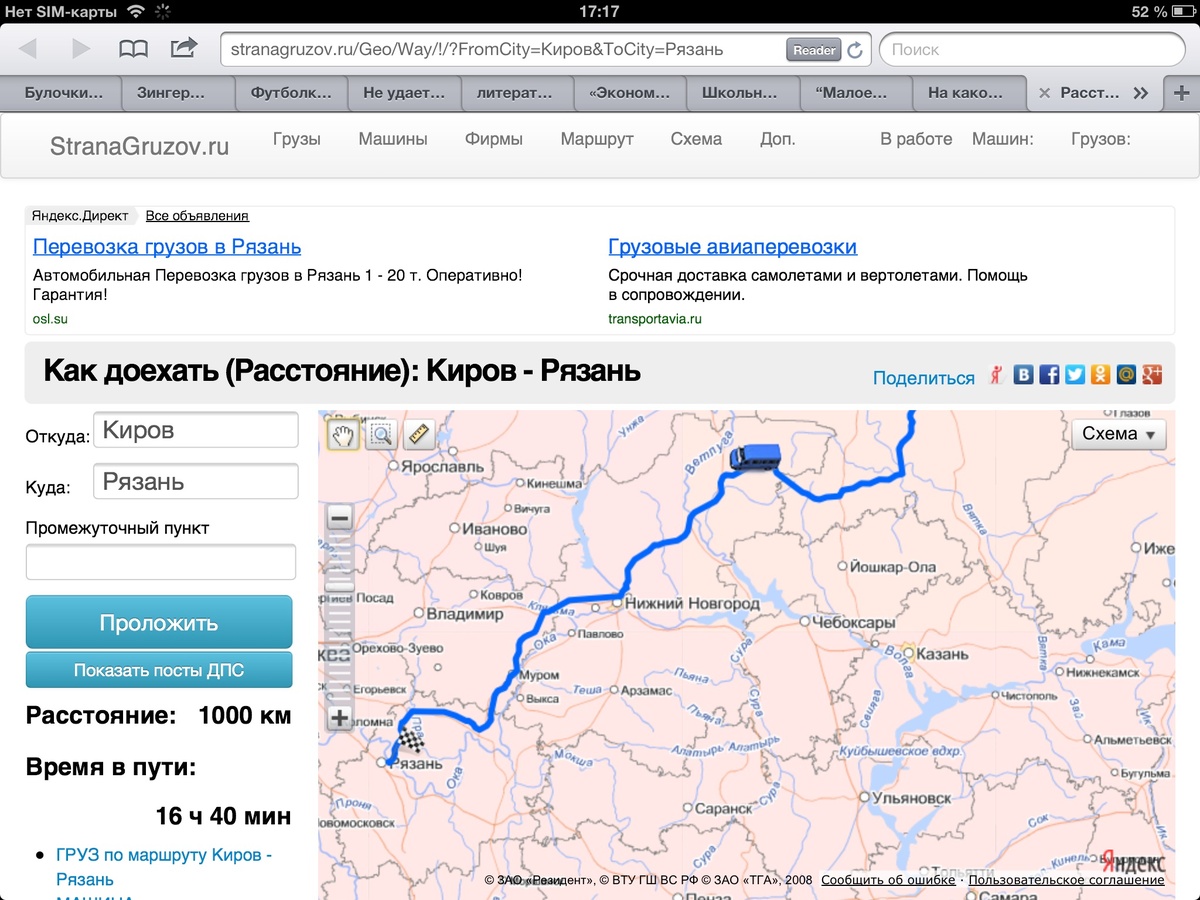The height and width of the screenshot is (900, 1200).
Task: Click Машин: header counter
Action: 1003,139
